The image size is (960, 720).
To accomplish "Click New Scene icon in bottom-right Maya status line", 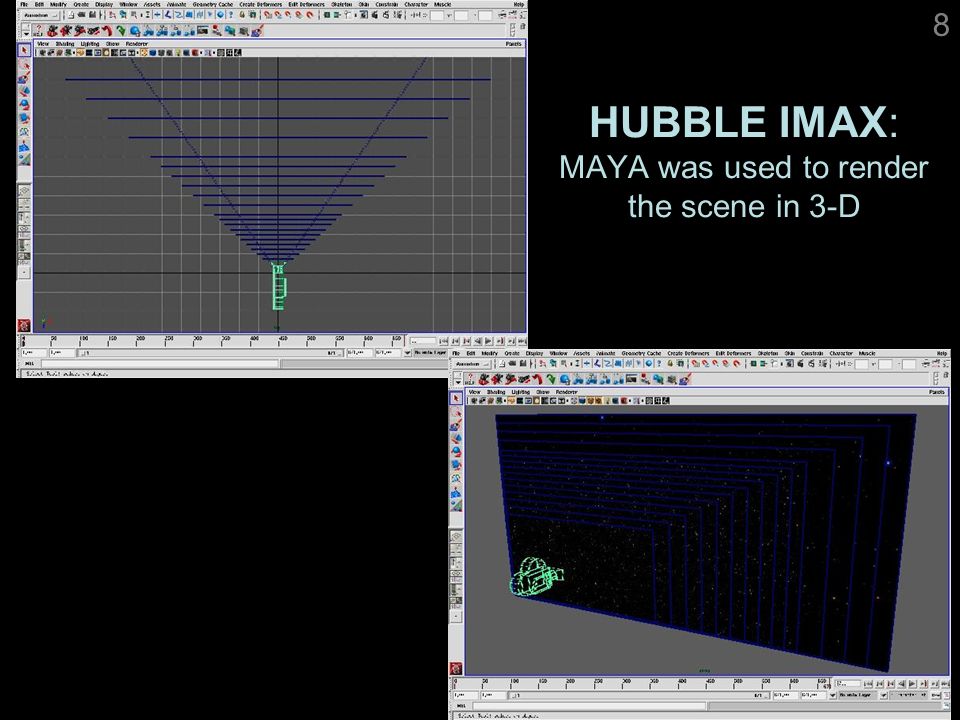I will pyautogui.click(x=501, y=363).
